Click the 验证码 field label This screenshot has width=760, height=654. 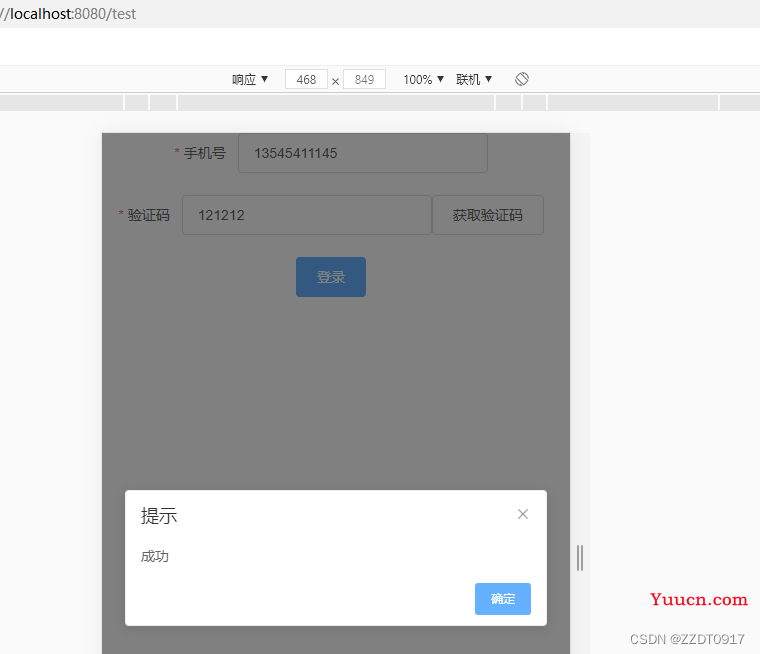[x=148, y=215]
